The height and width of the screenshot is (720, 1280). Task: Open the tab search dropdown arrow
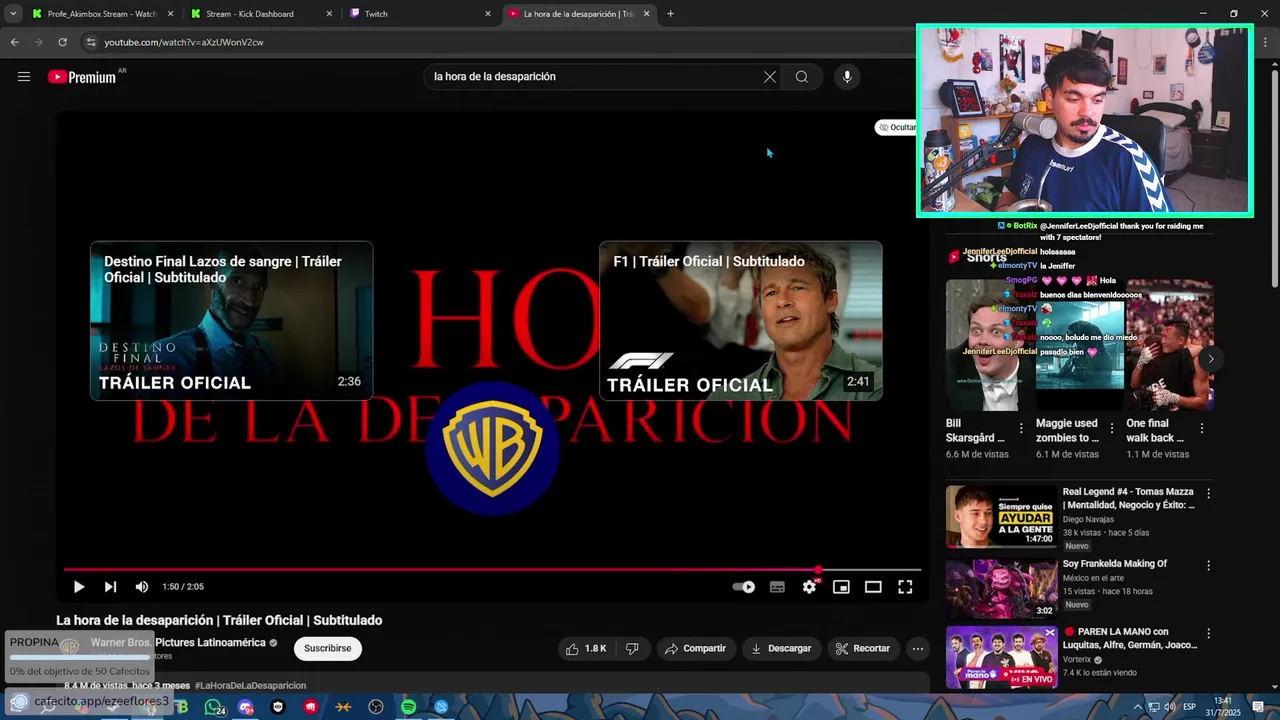(x=13, y=14)
